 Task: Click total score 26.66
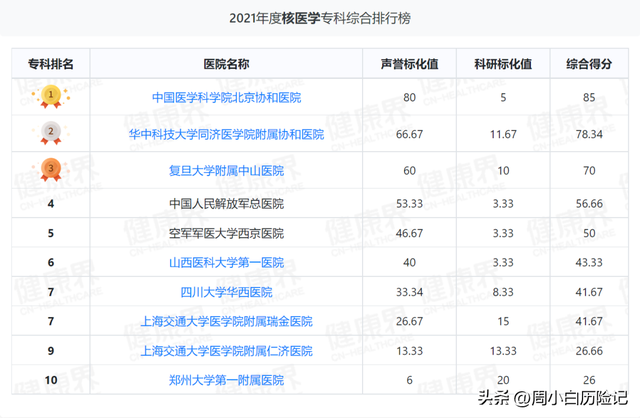click(589, 351)
